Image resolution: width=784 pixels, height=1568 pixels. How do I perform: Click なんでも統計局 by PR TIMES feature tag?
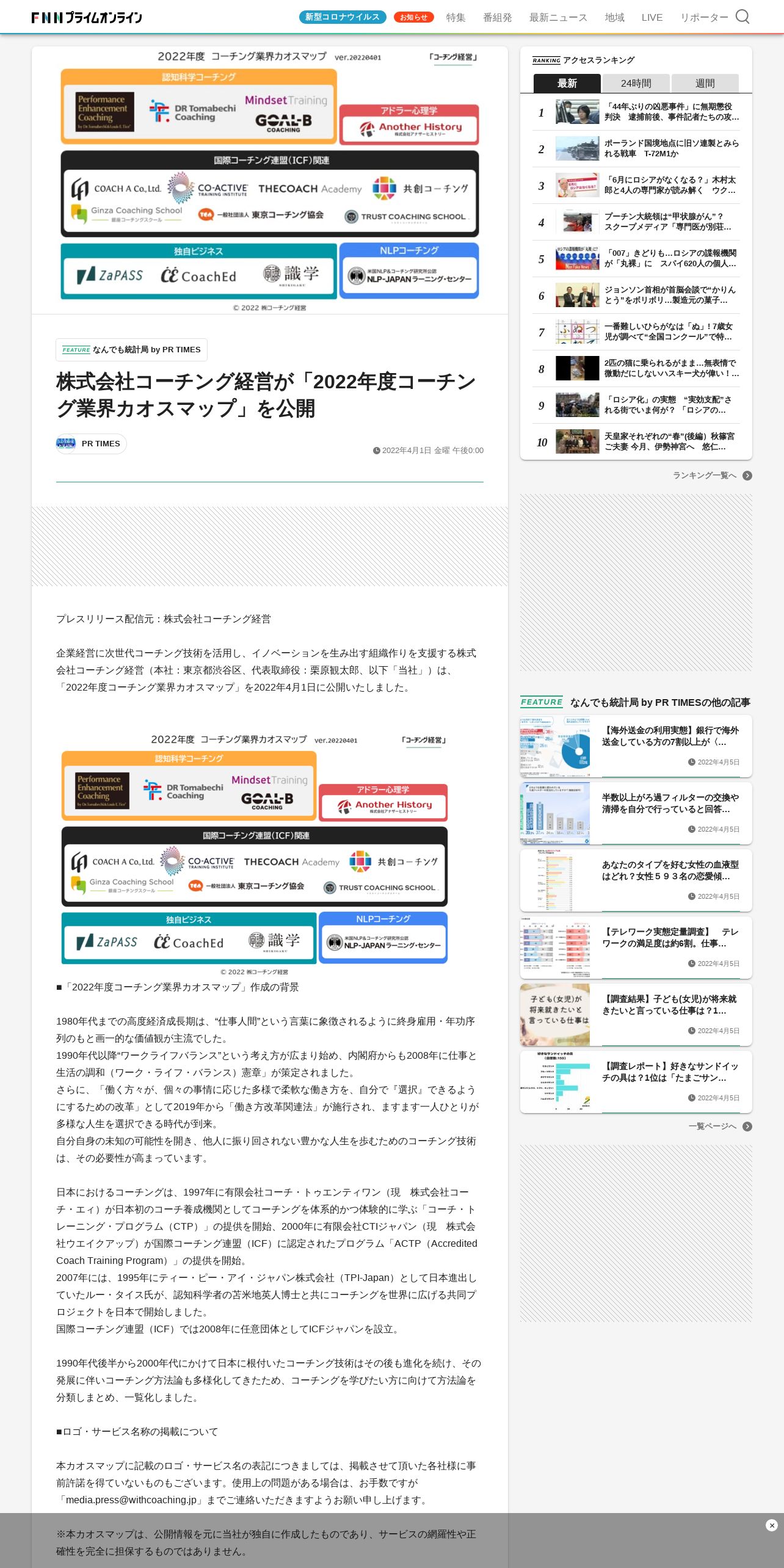click(131, 350)
